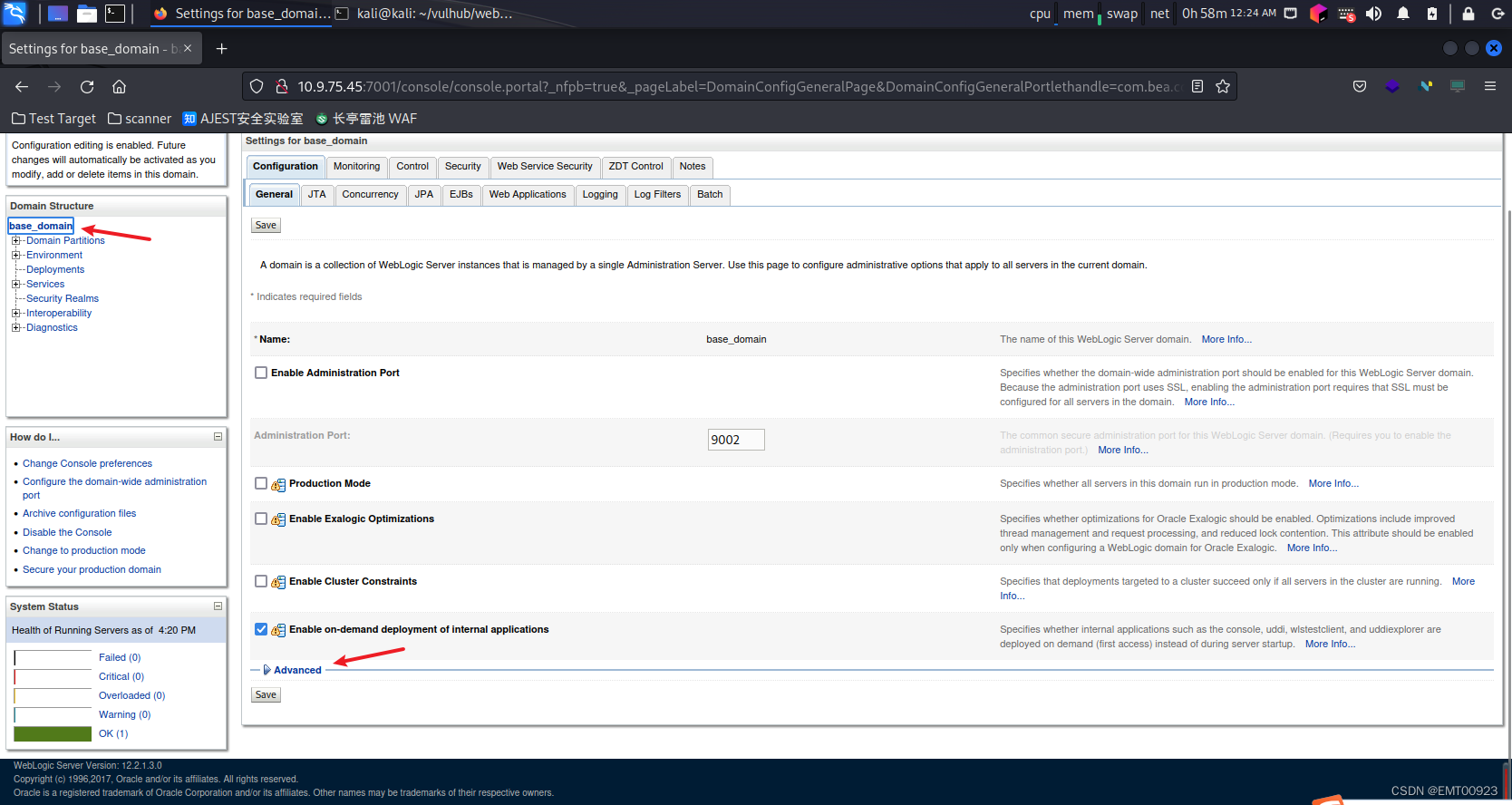Click the Failed (0) status link
Image resolution: width=1512 pixels, height=805 pixels.
pos(120,657)
